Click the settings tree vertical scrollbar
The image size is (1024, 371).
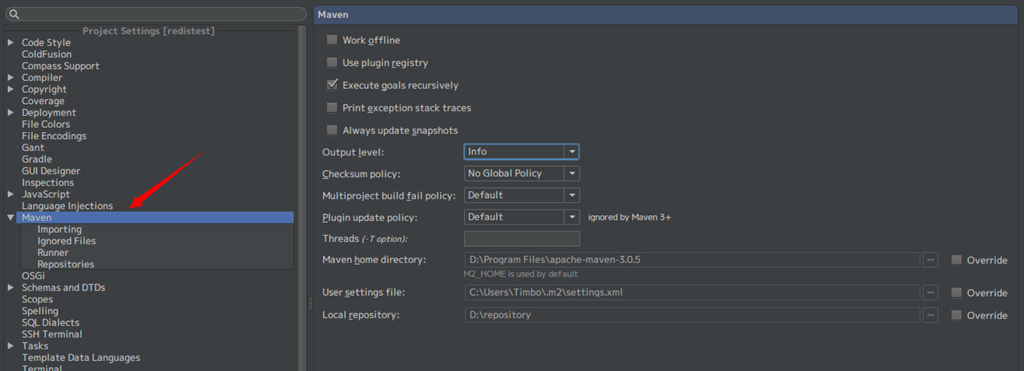pos(302,196)
